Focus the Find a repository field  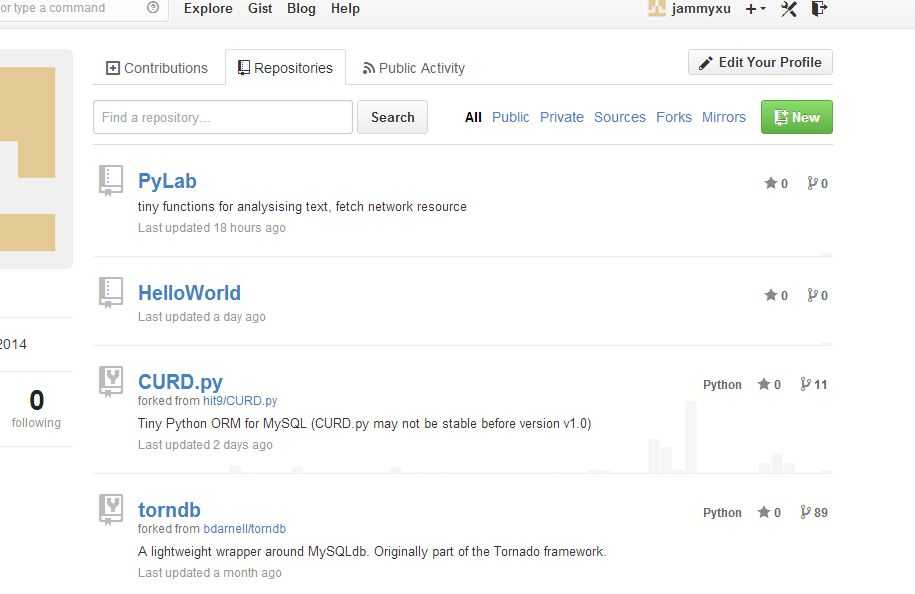[x=223, y=117]
